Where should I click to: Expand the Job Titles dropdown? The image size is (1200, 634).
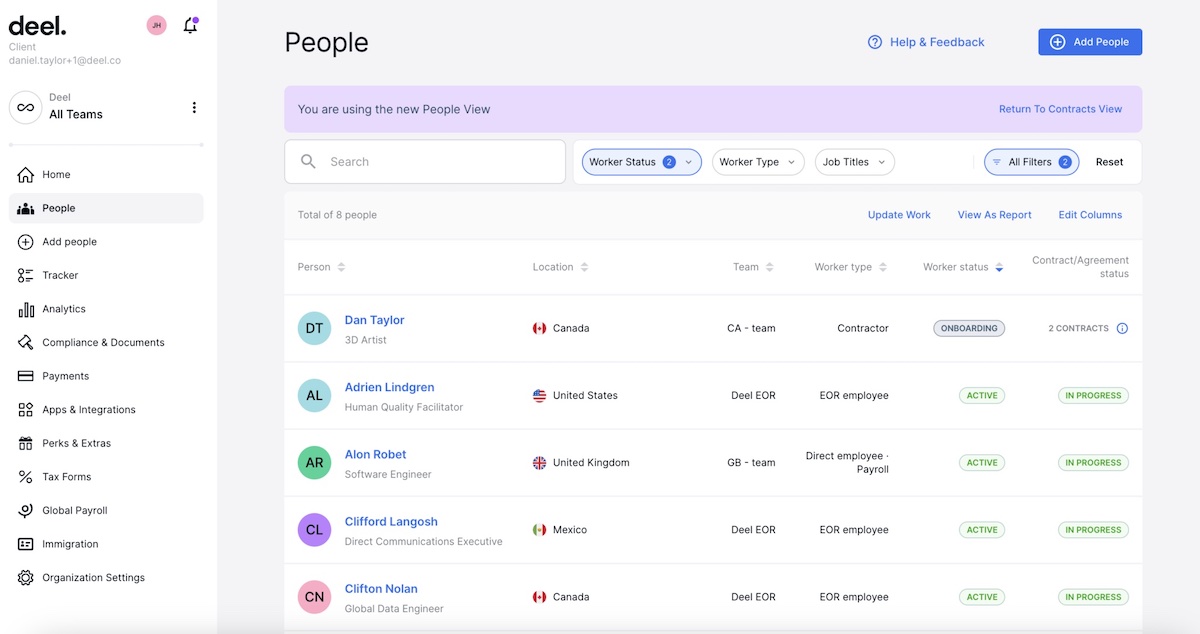[854, 162]
